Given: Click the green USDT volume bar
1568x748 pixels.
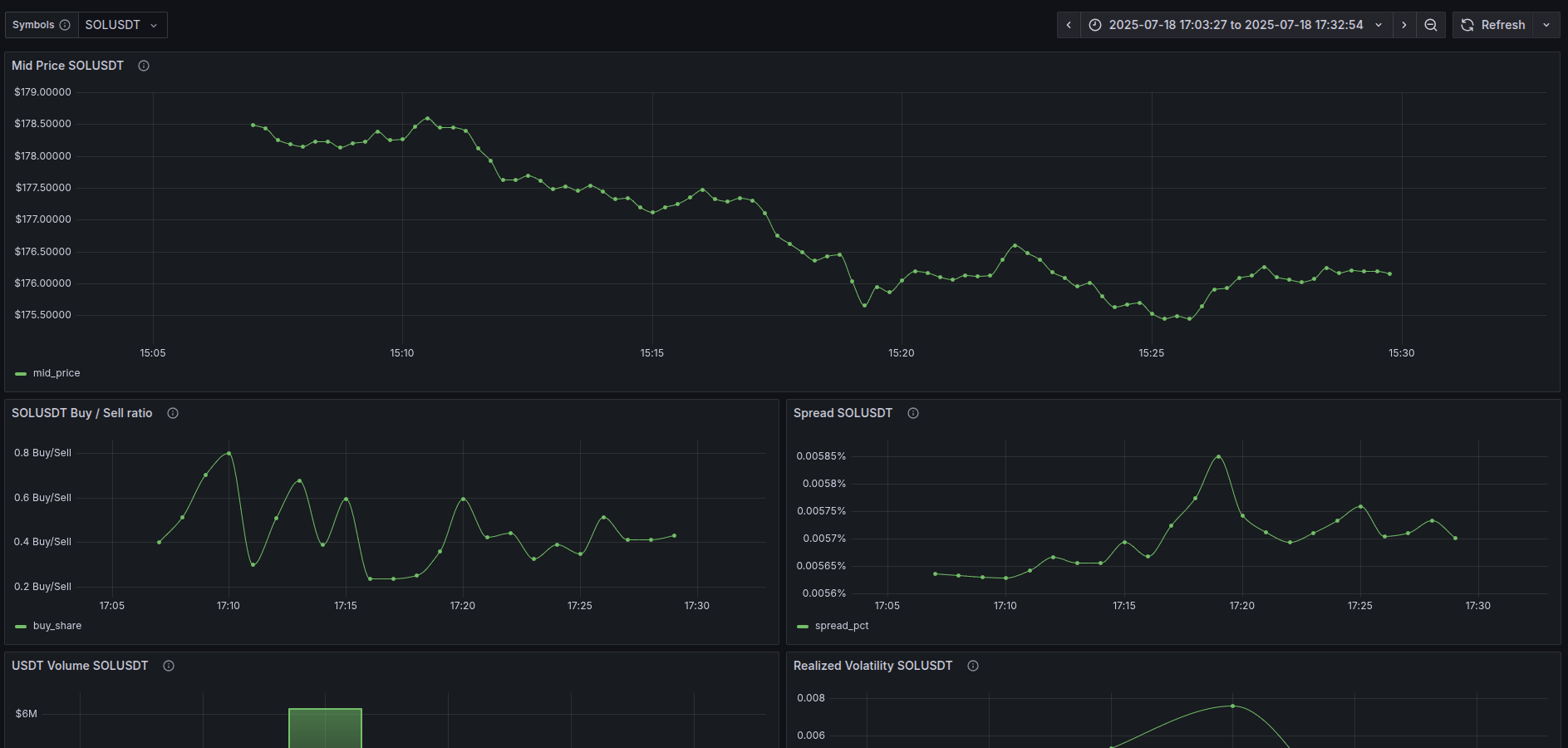Looking at the screenshot, I should click(325, 728).
